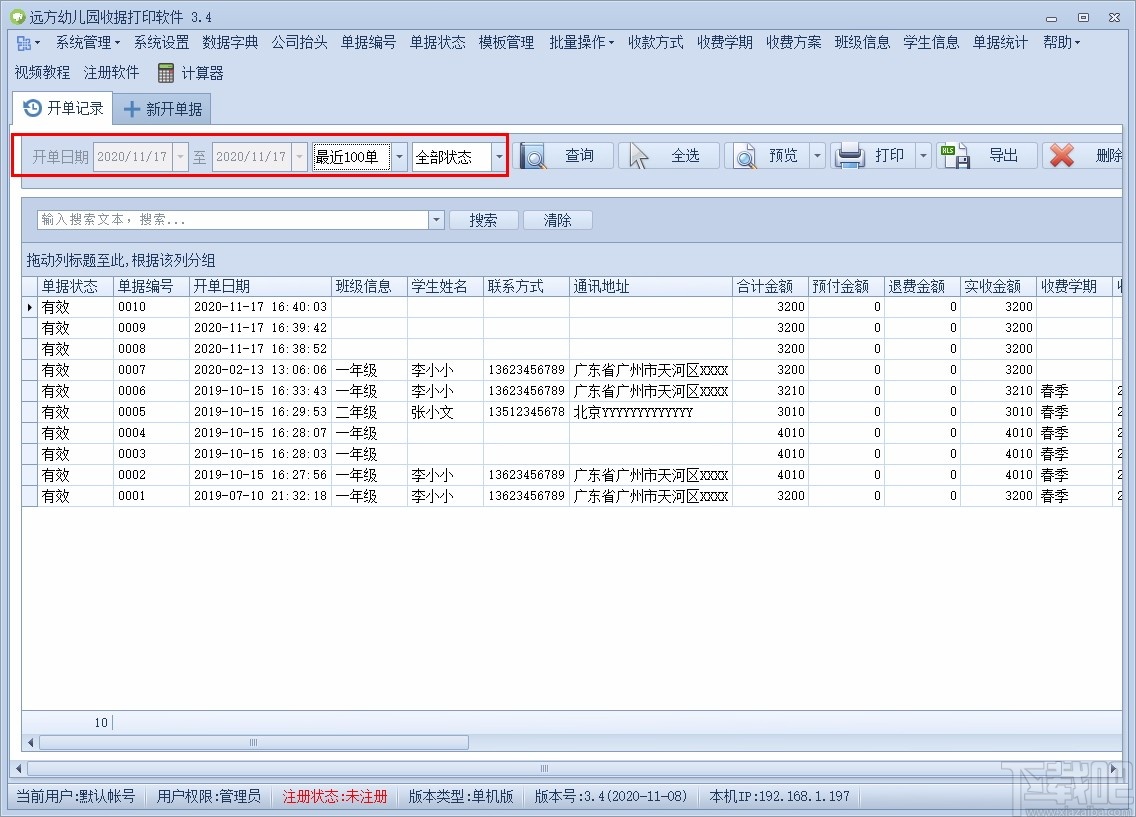
Task: Open 单据状态 menu item
Action: coord(438,43)
